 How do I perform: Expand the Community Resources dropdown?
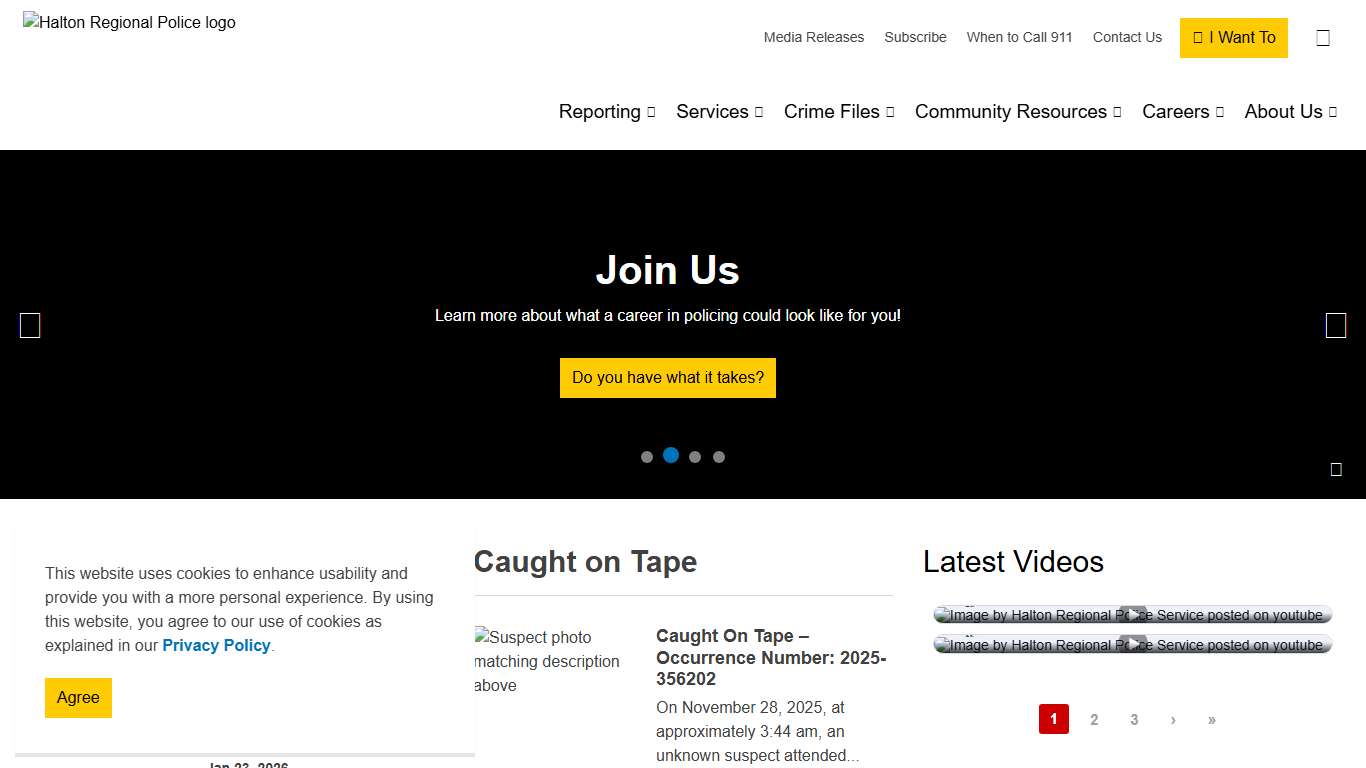pyautogui.click(x=1017, y=112)
